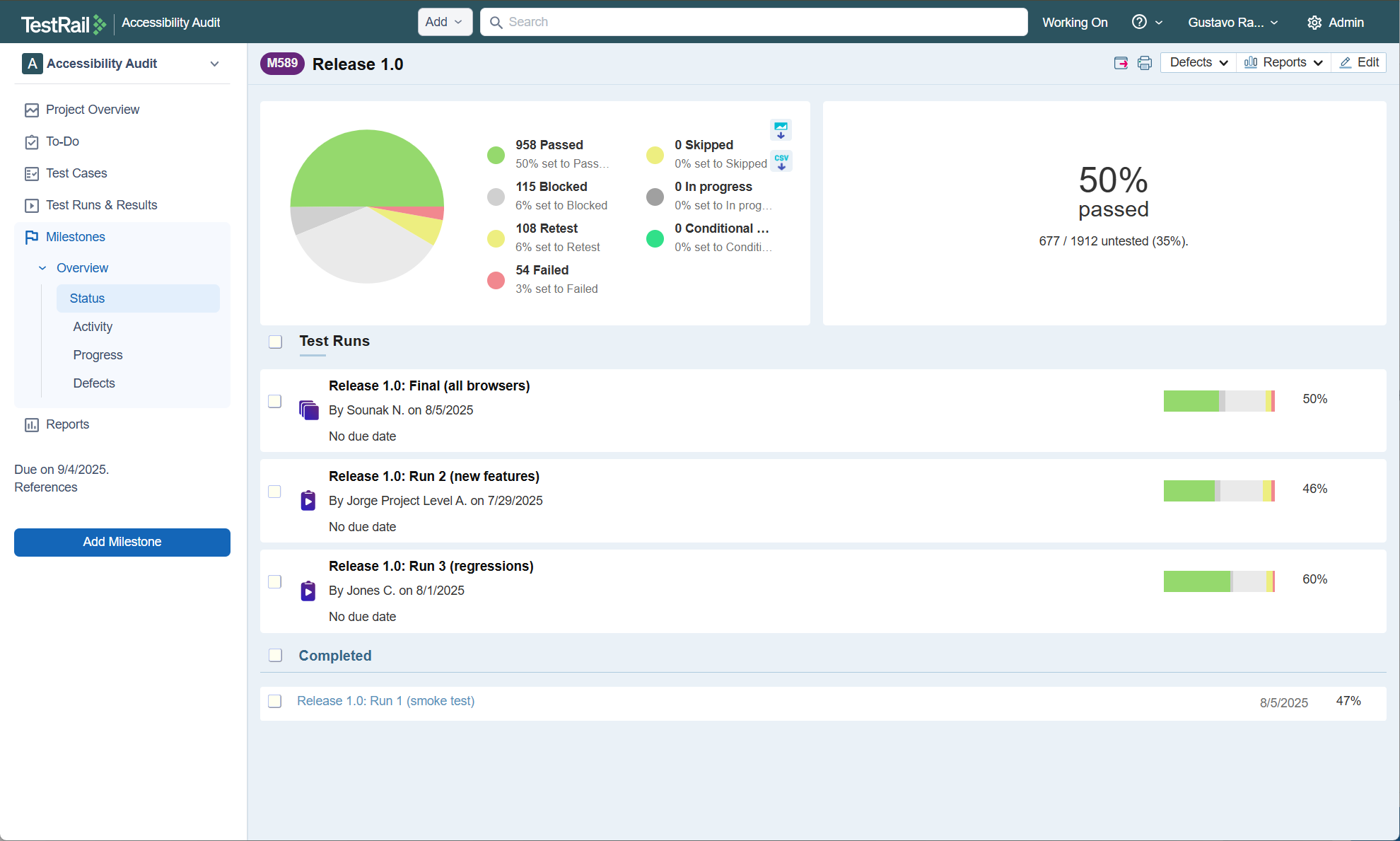Image resolution: width=1400 pixels, height=841 pixels.
Task: Open the Defects dropdown
Action: pos(1198,62)
